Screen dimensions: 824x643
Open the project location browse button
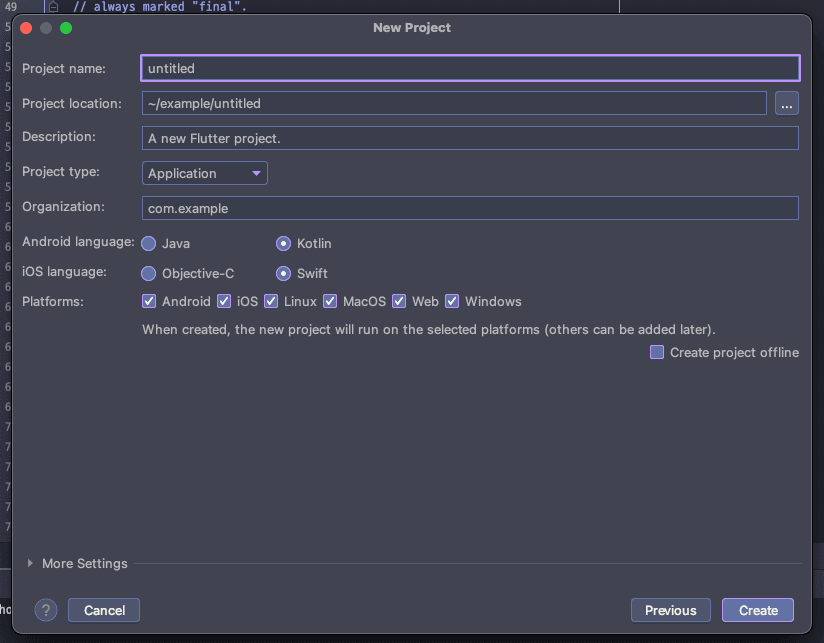click(787, 103)
